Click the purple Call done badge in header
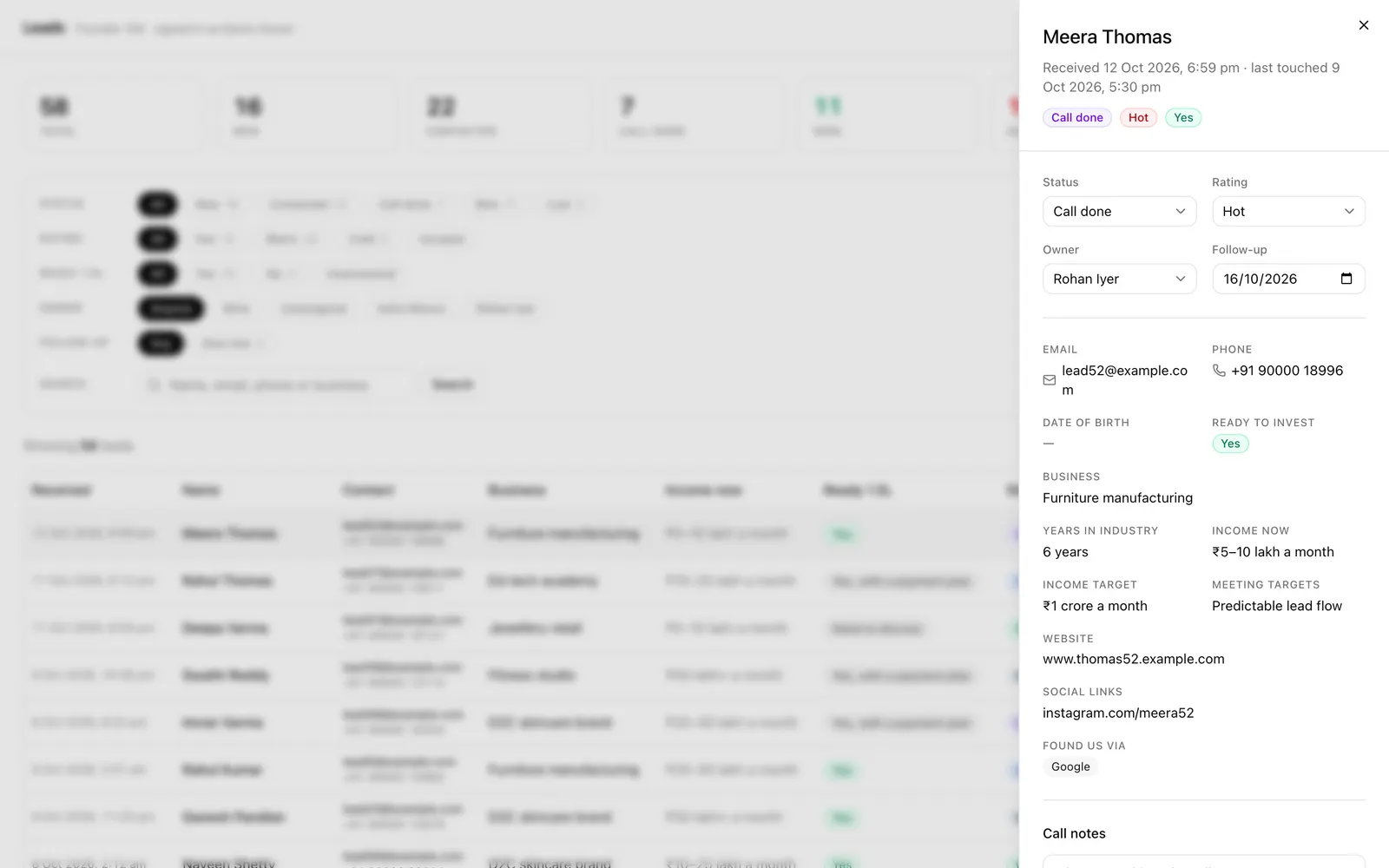This screenshot has width=1389, height=868. pyautogui.click(x=1076, y=117)
